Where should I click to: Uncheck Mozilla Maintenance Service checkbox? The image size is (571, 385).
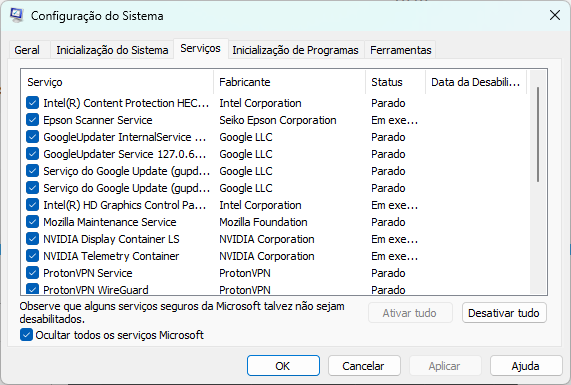click(32, 222)
